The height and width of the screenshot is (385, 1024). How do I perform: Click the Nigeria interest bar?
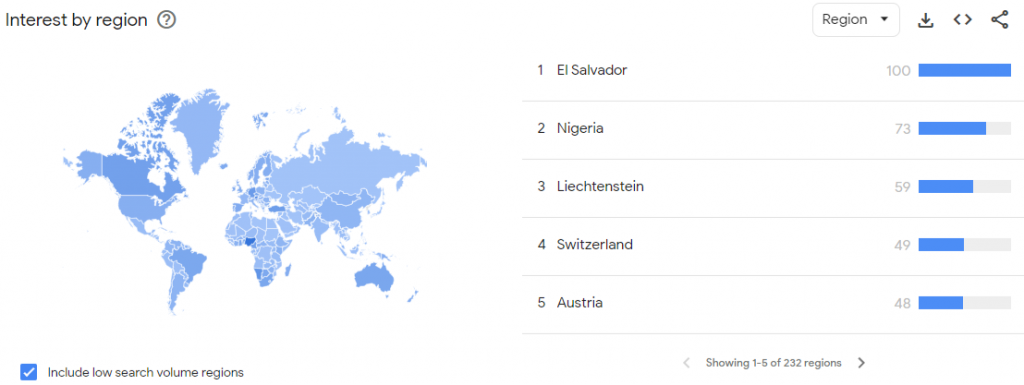(965, 129)
